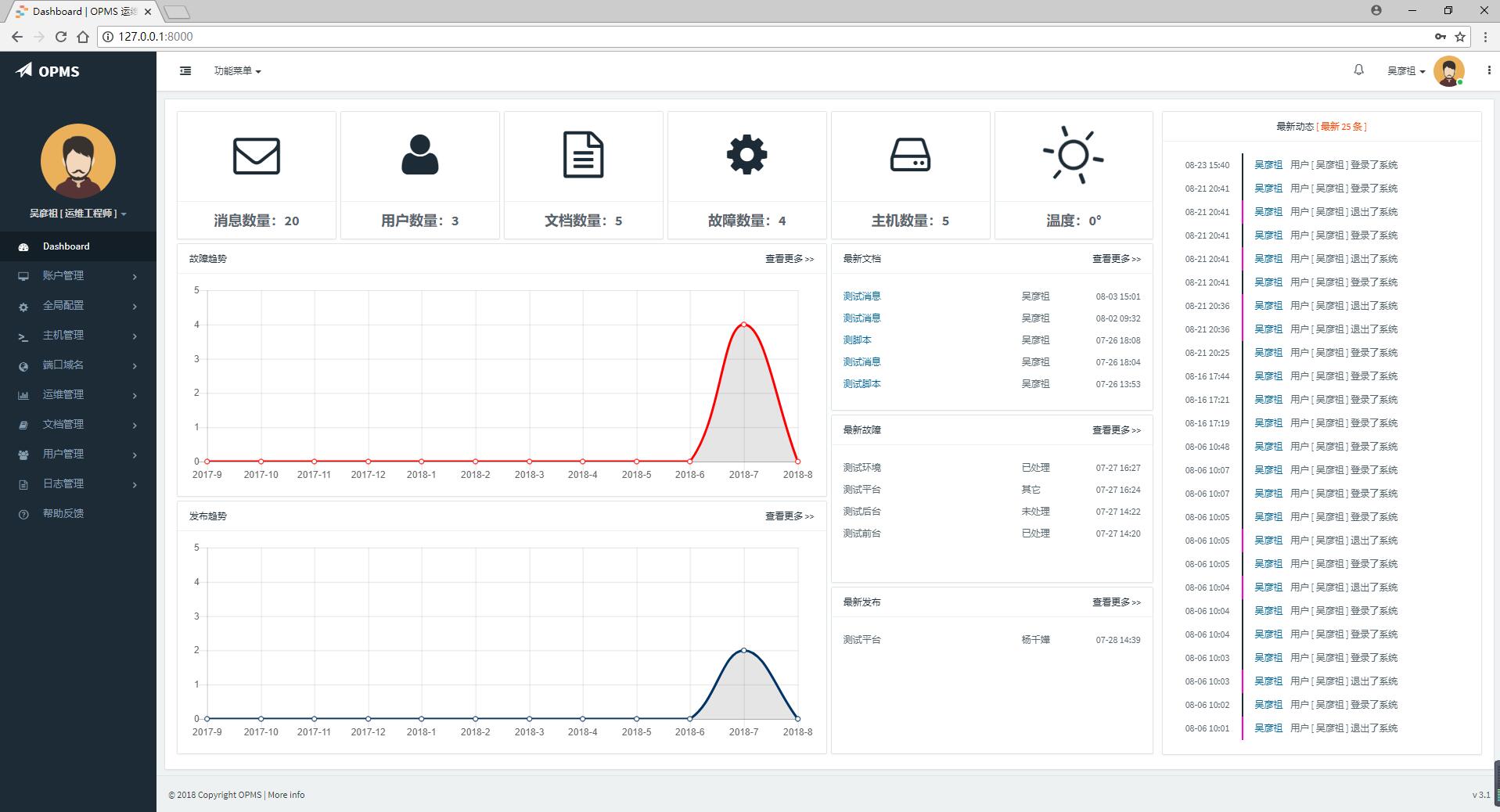Click the More info footer link
The width and height of the screenshot is (1500, 812).
[x=286, y=795]
